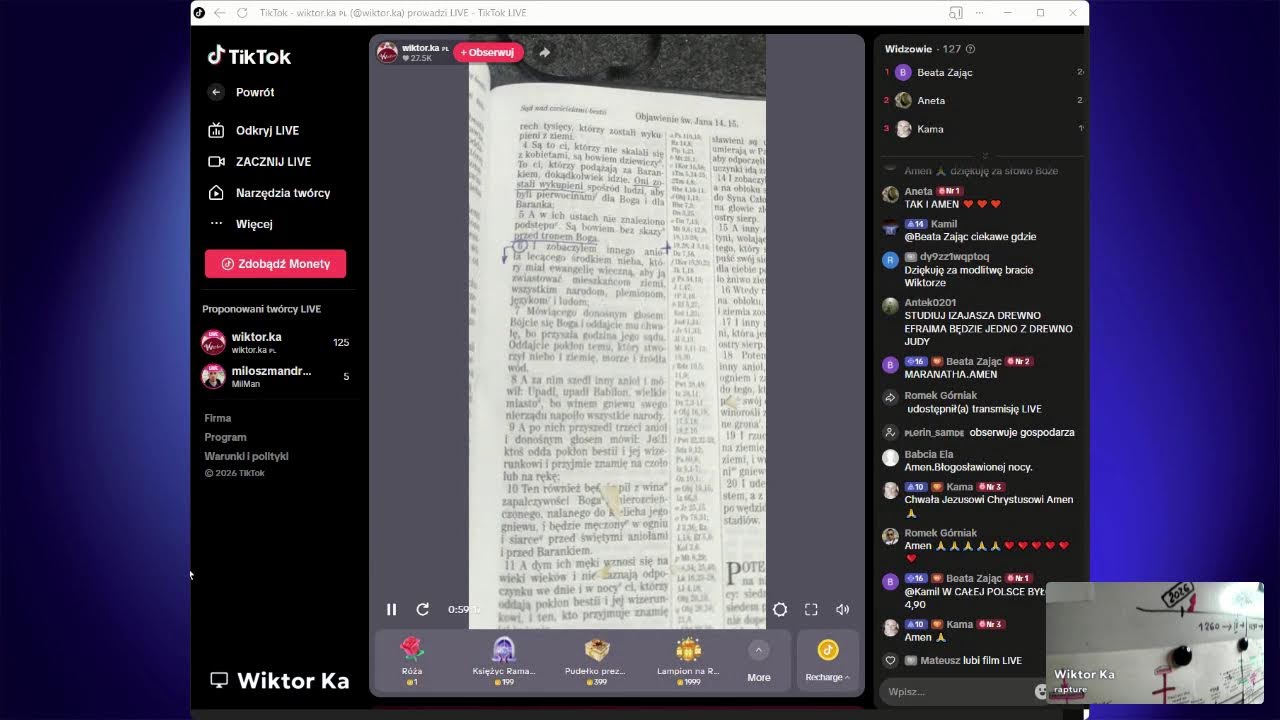The width and height of the screenshot is (1280, 720).
Task: Open the Firma footer link
Action: tap(218, 418)
